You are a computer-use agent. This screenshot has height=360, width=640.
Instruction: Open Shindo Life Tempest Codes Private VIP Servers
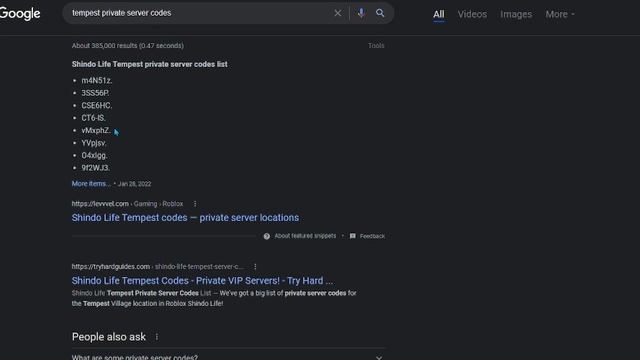pos(202,280)
